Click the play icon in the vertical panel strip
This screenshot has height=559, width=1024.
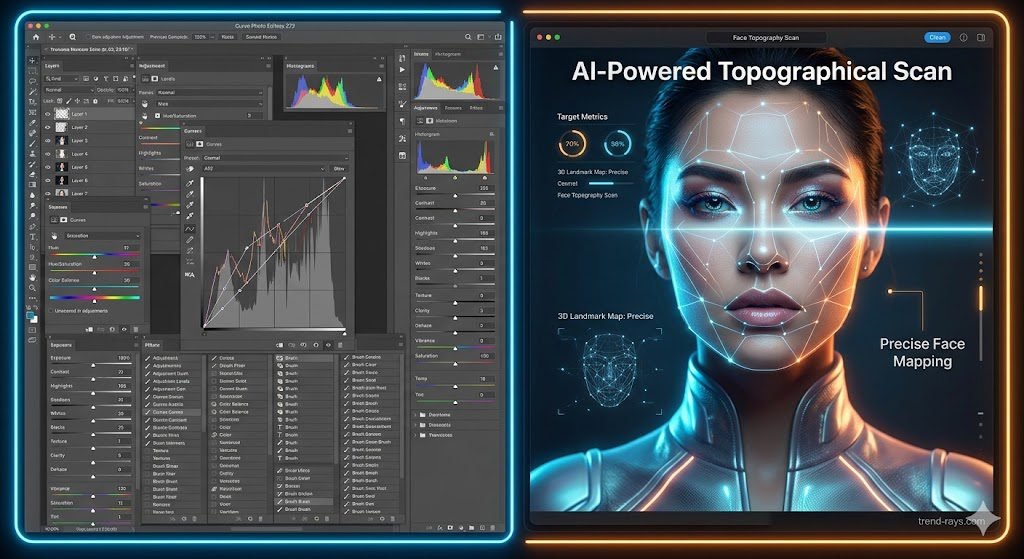click(402, 70)
